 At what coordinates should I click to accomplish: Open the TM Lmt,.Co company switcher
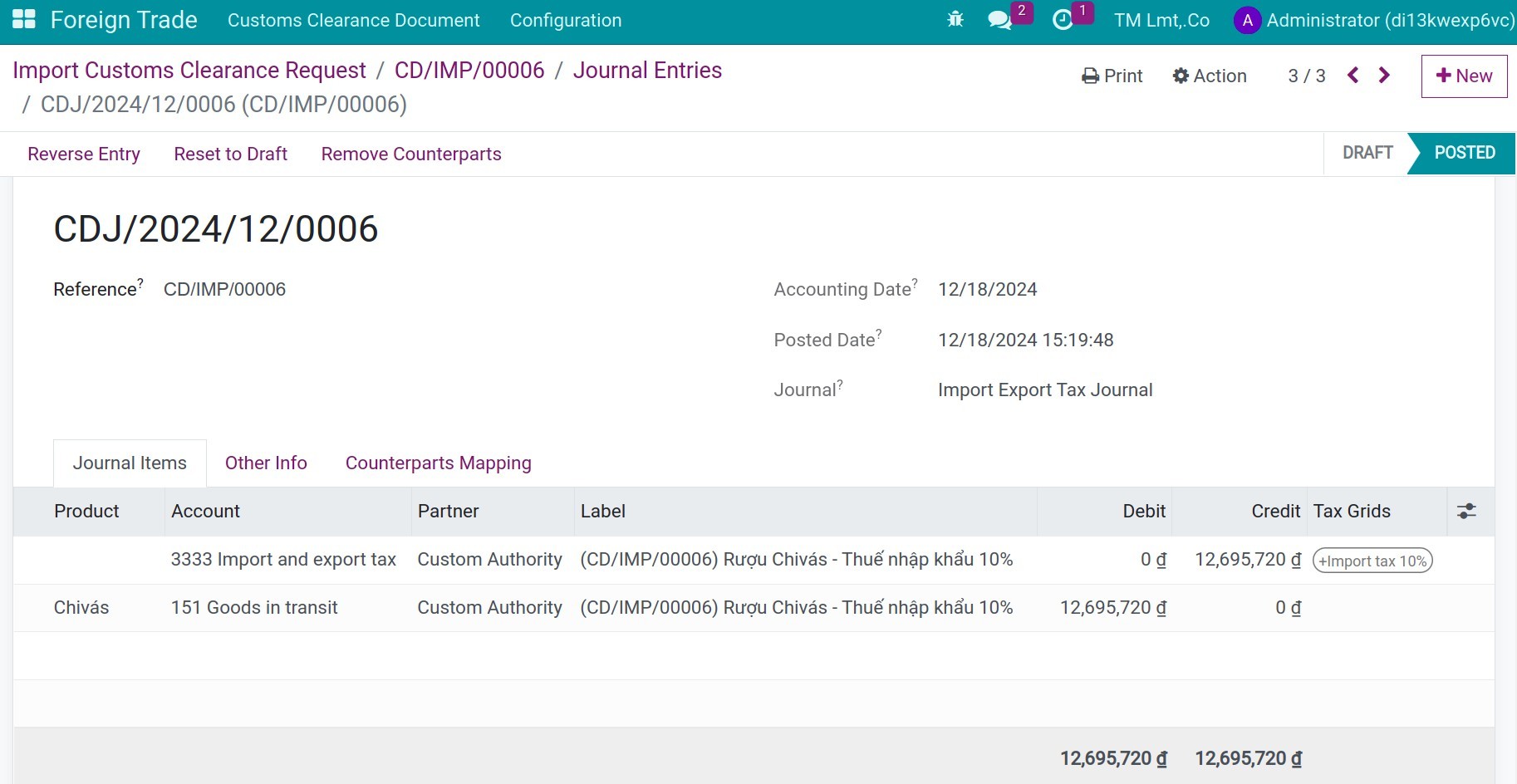(1161, 21)
